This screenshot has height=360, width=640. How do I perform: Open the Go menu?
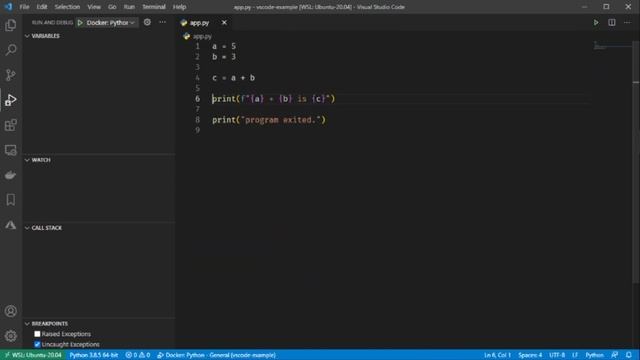coord(112,7)
